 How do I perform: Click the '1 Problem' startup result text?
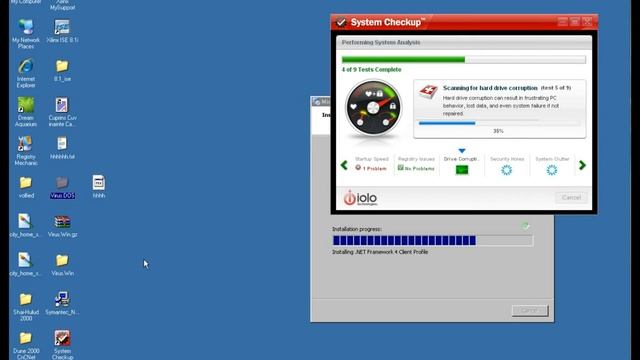click(374, 169)
